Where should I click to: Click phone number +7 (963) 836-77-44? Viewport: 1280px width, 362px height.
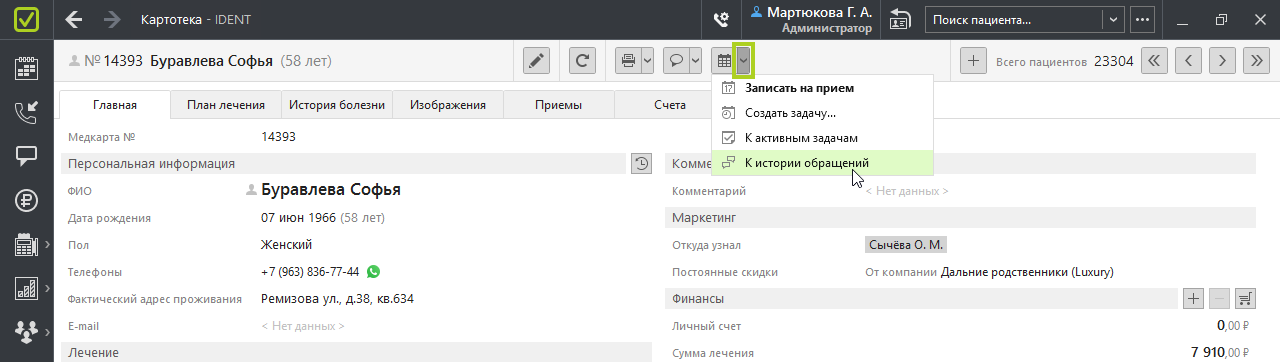(310, 271)
